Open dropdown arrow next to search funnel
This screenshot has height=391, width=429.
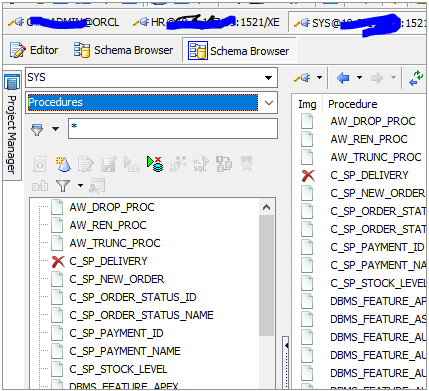tap(55, 129)
